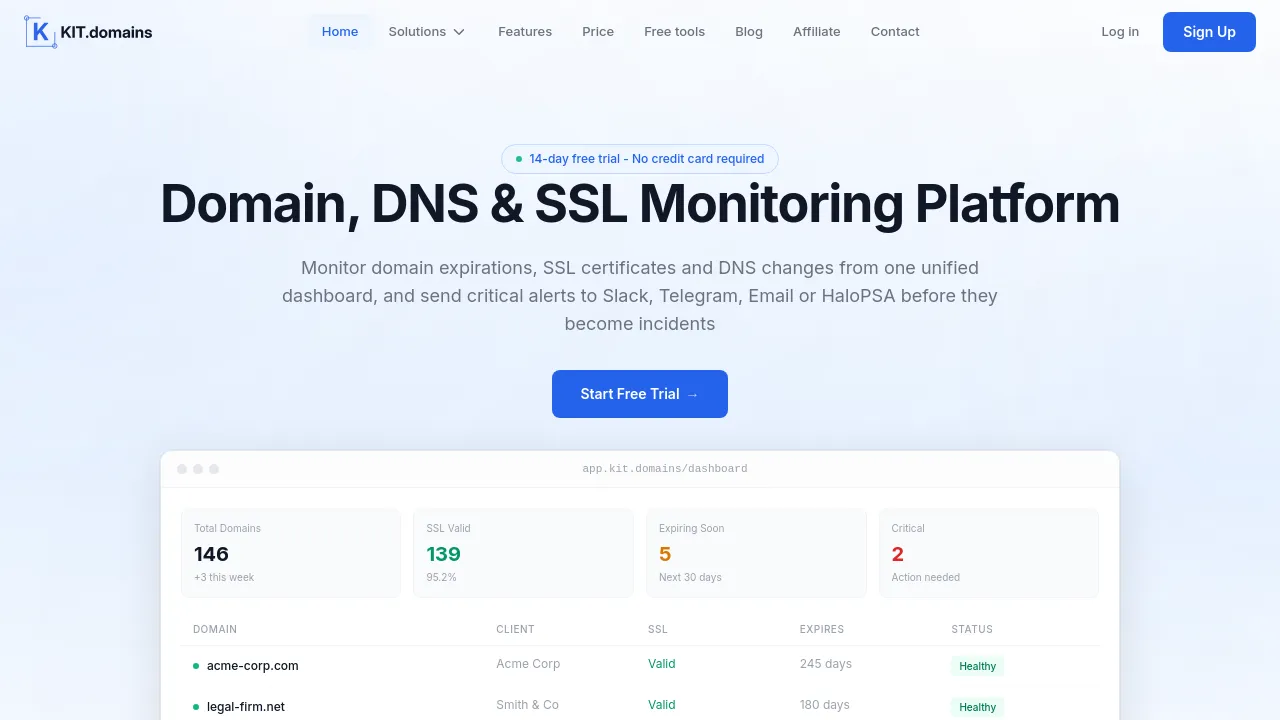This screenshot has width=1280, height=720.
Task: Click the STATUS column header
Action: tap(972, 630)
